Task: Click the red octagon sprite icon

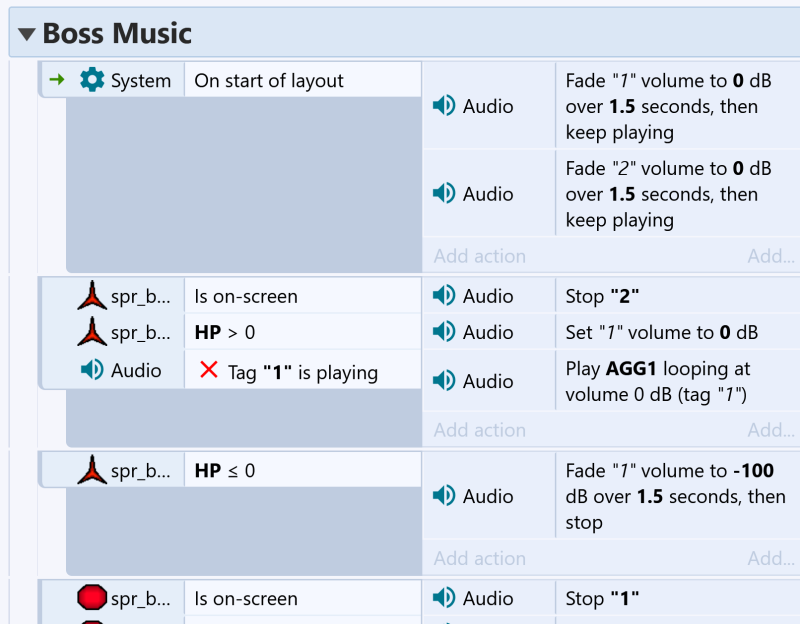Action: point(92,597)
